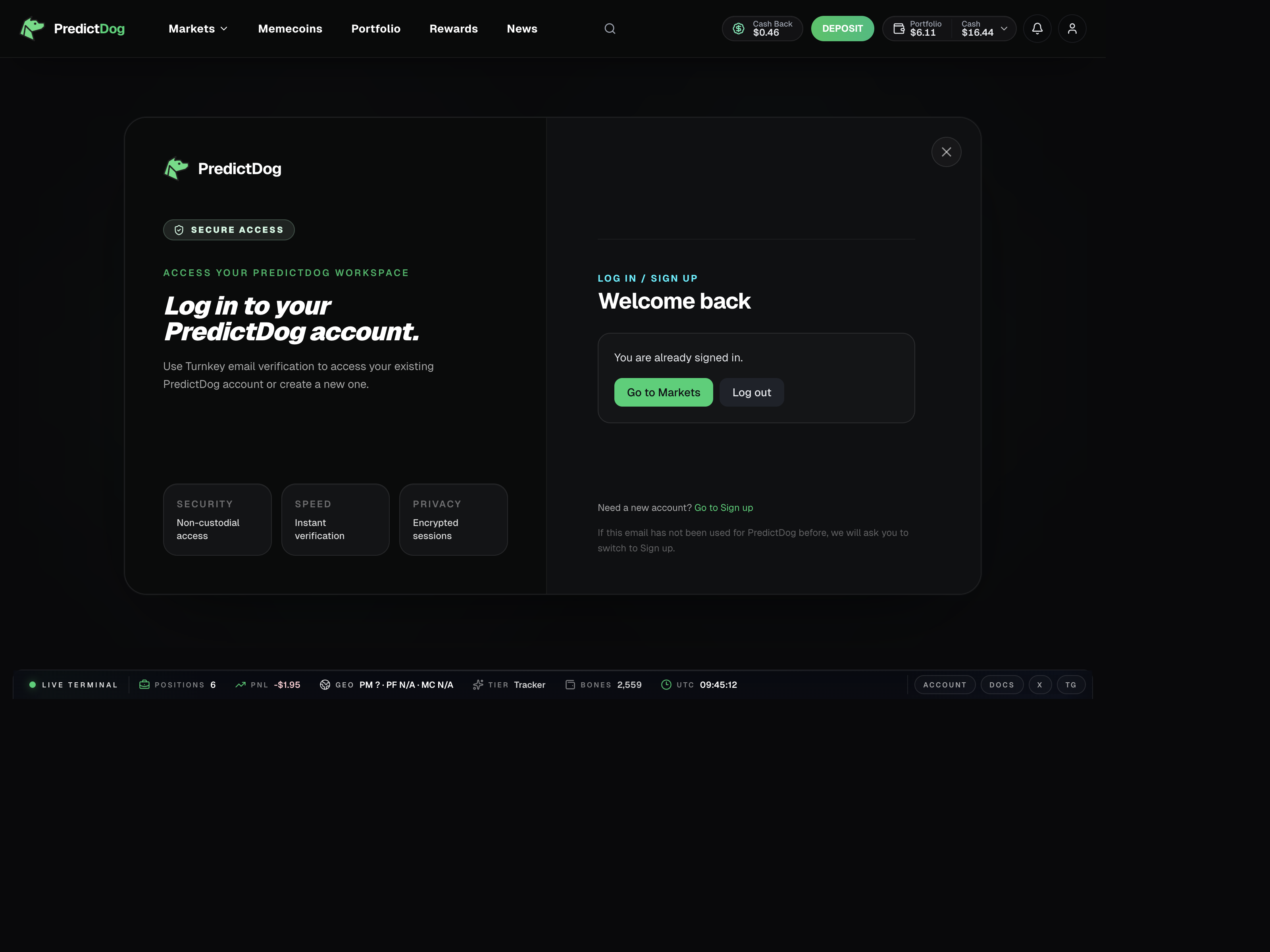Click the Security Non-custodial access card
Viewport: 1270px width, 952px height.
(x=217, y=520)
